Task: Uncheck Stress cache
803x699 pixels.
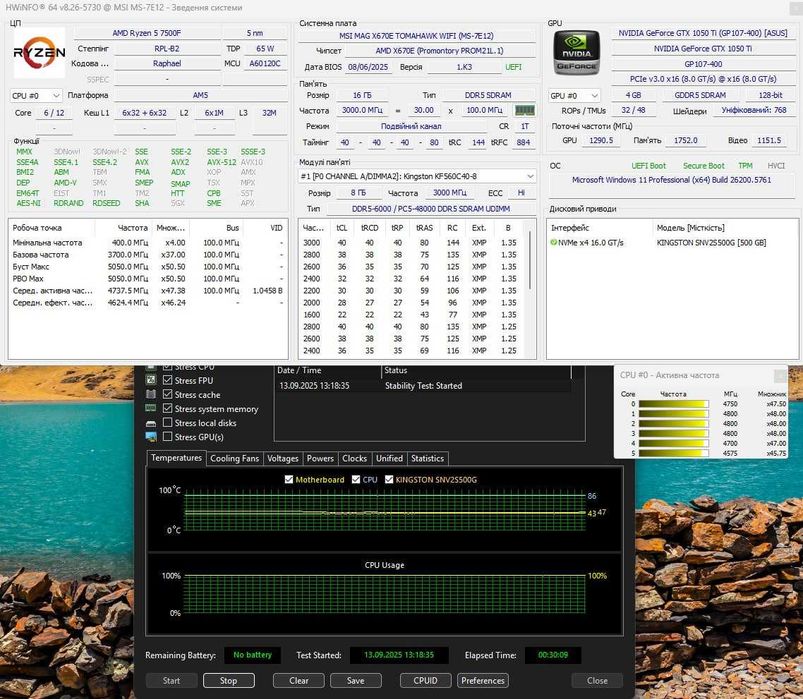Action: point(167,394)
